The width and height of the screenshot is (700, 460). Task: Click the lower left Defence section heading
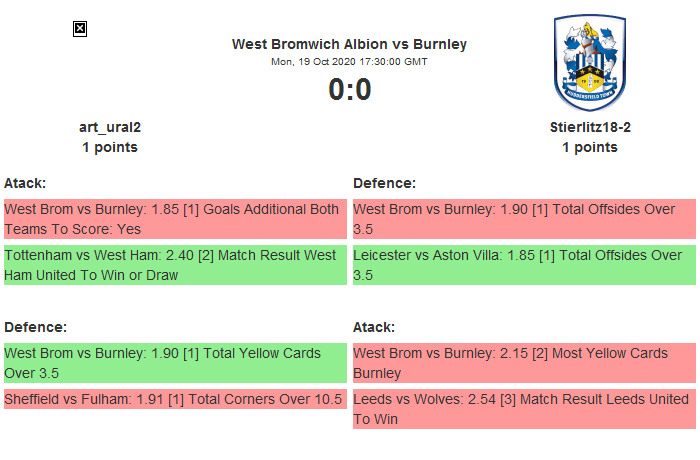click(x=35, y=327)
